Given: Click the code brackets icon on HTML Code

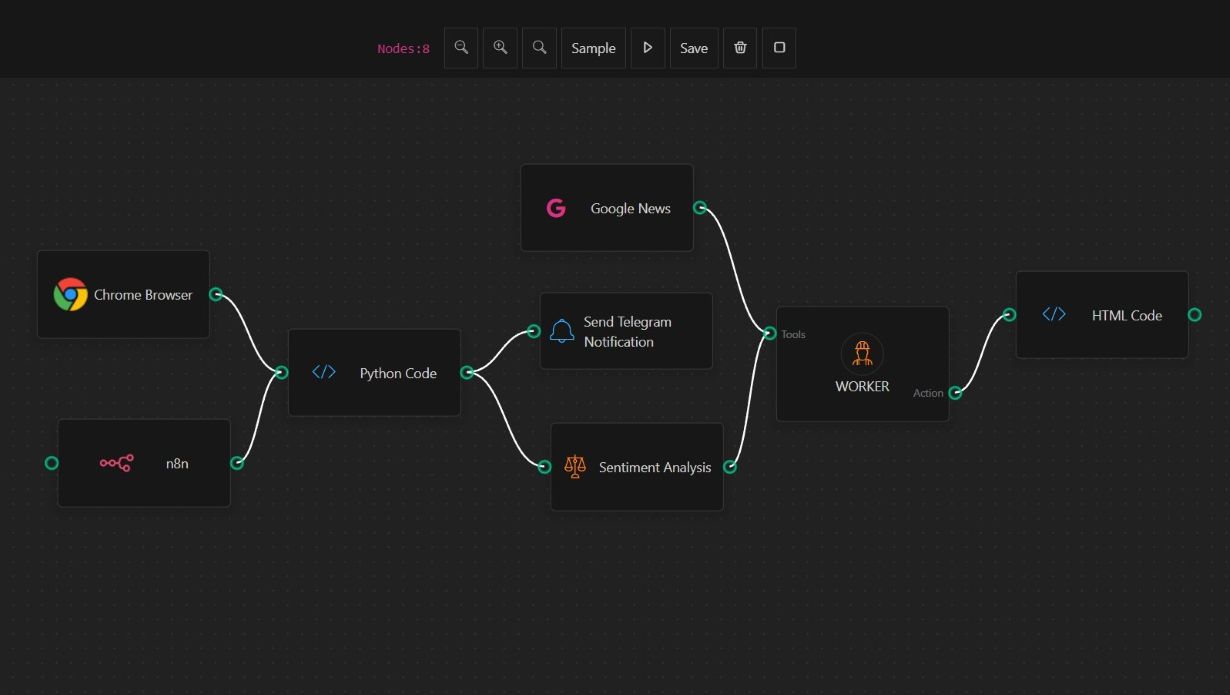Looking at the screenshot, I should point(1054,314).
